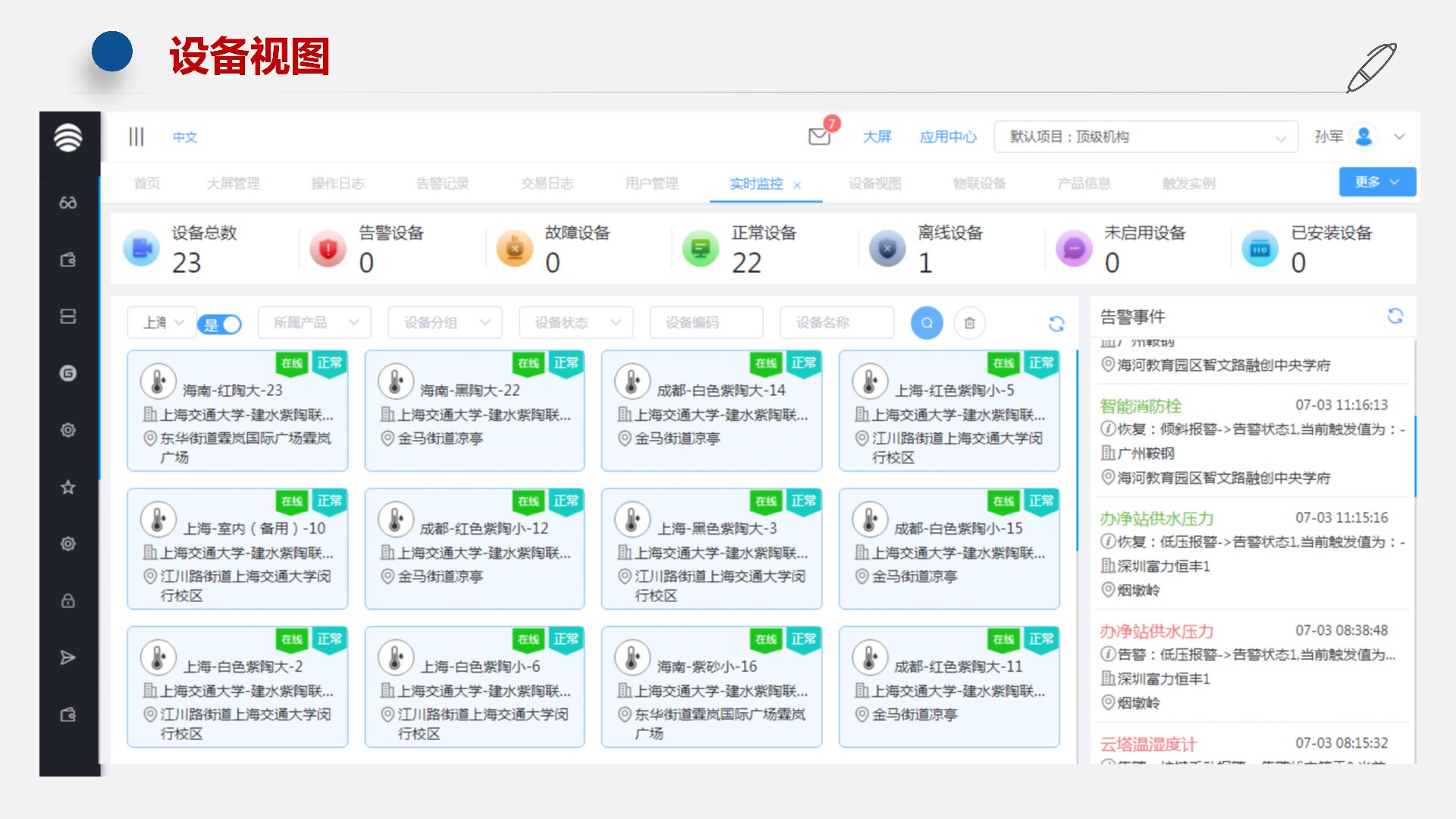Open the 默认项目 顶级机构 selector
1456x819 pixels.
pyautogui.click(x=1146, y=137)
